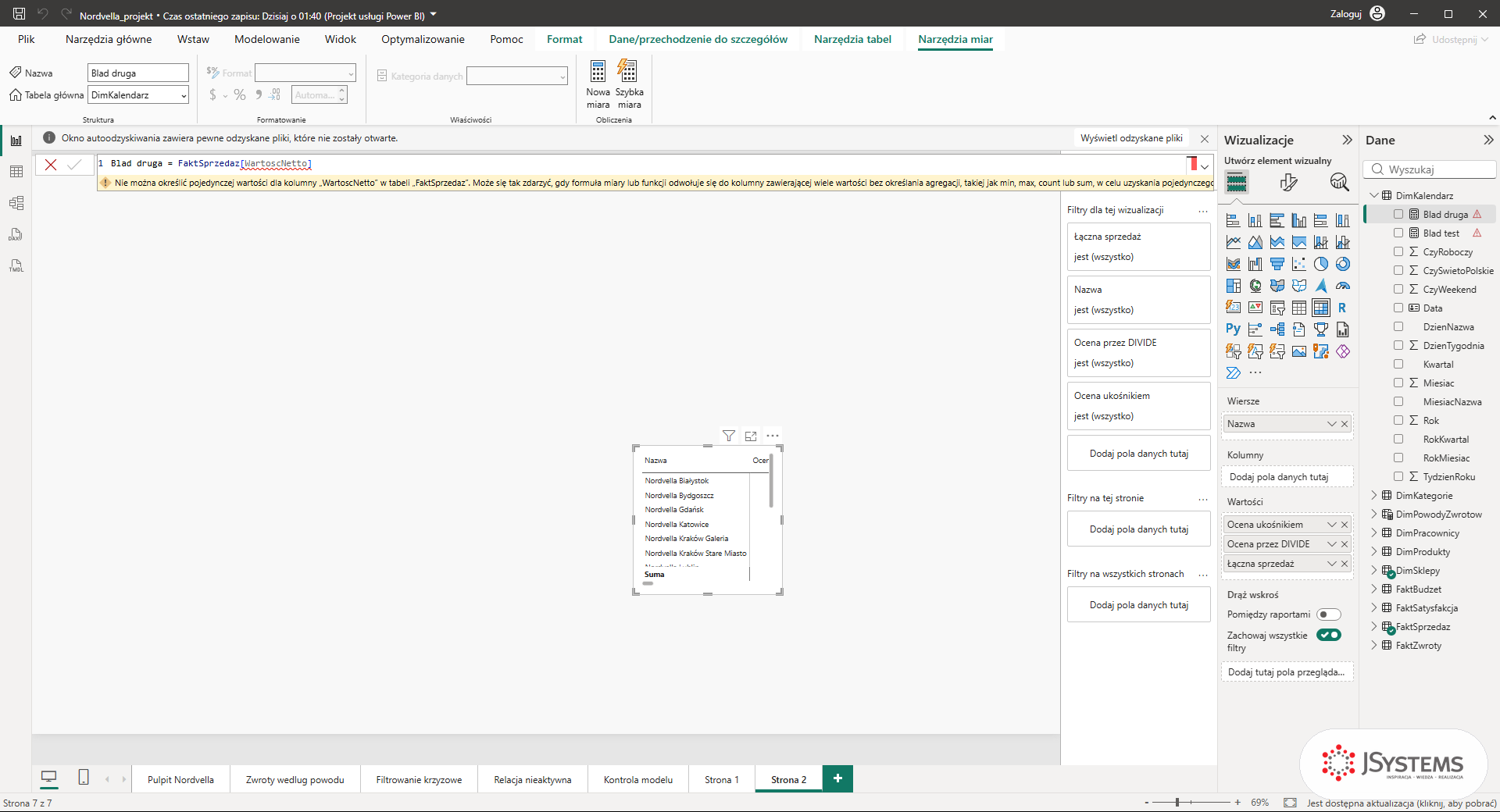Check the Kwartal field checkbox
Viewport: 1500px width, 812px height.
pyautogui.click(x=1398, y=364)
